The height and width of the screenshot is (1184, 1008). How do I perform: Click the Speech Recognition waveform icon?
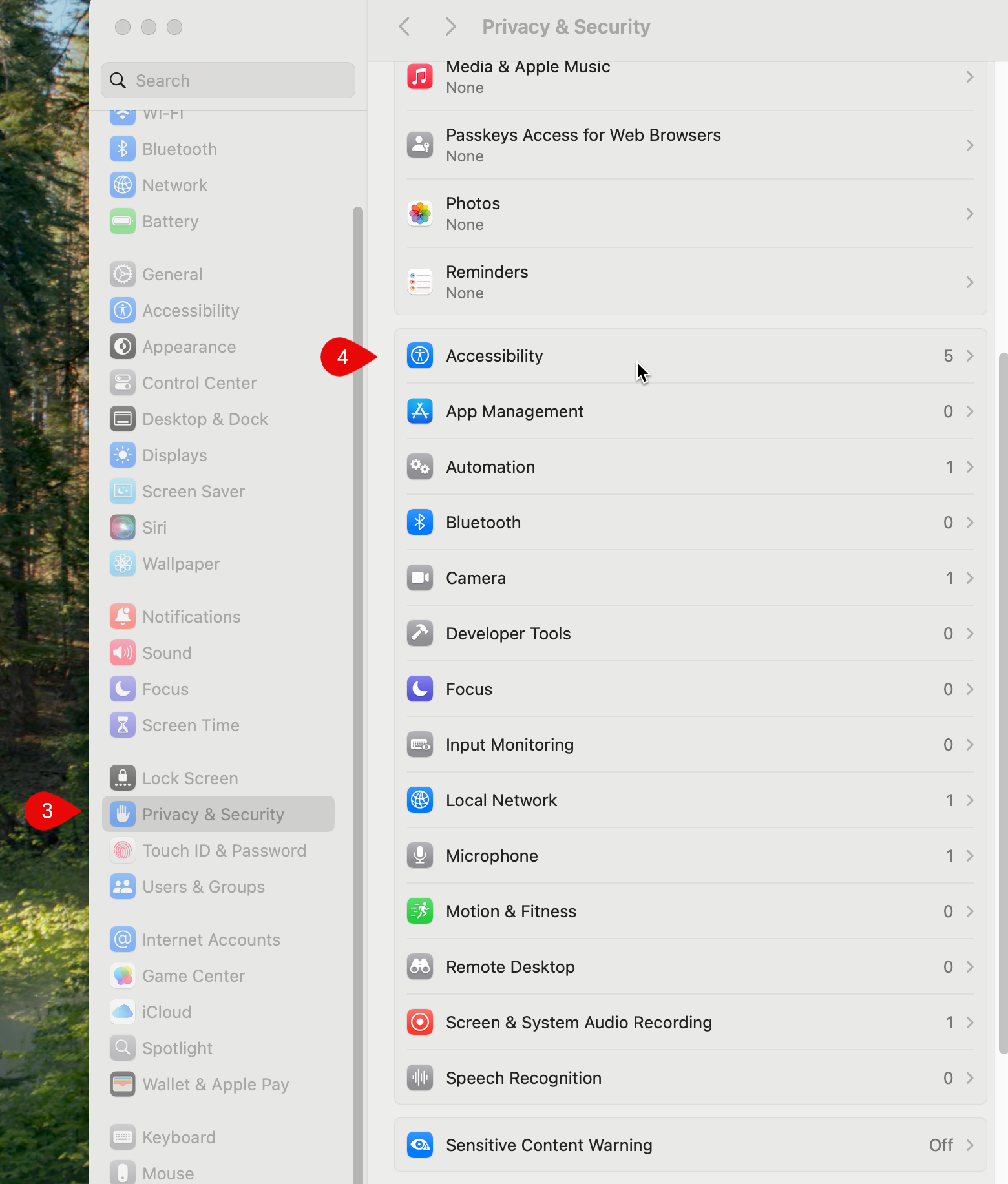click(x=420, y=1078)
